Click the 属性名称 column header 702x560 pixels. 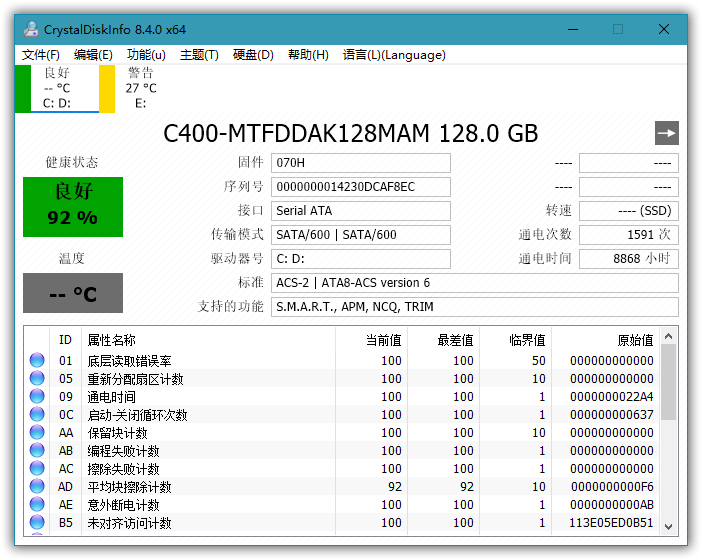[208, 340]
